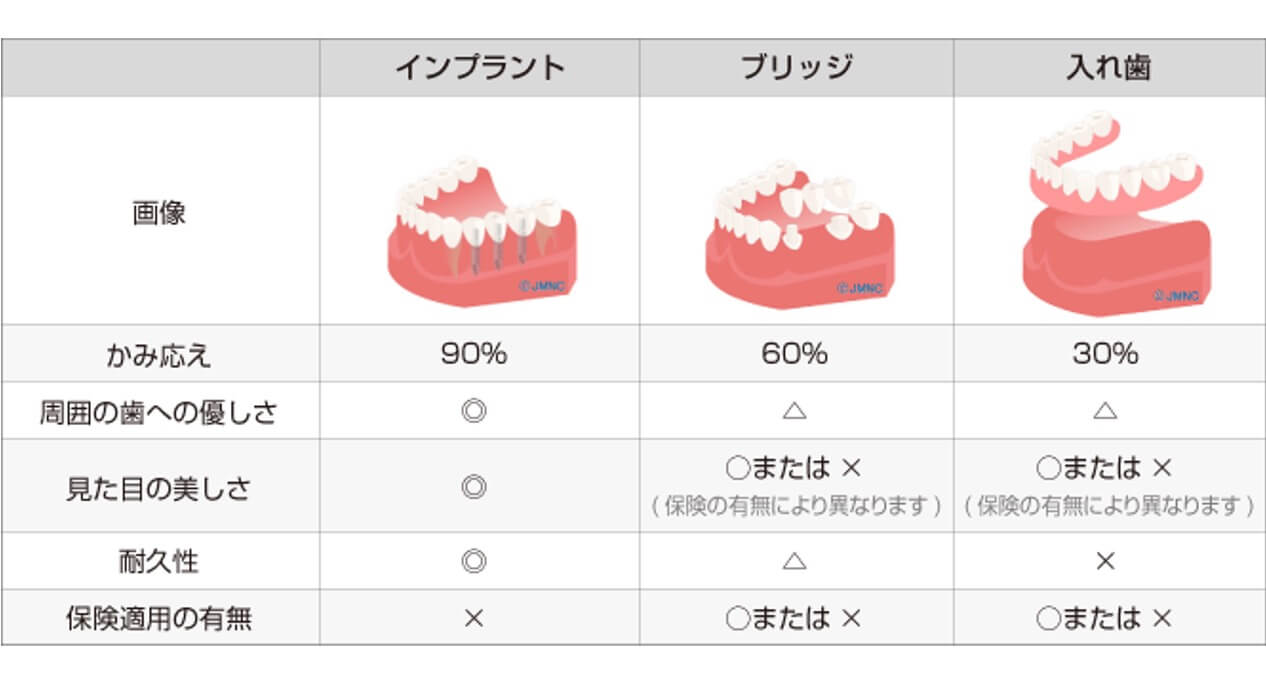1266x684 pixels.
Task: Select the インプラント column header
Action: tap(480, 67)
